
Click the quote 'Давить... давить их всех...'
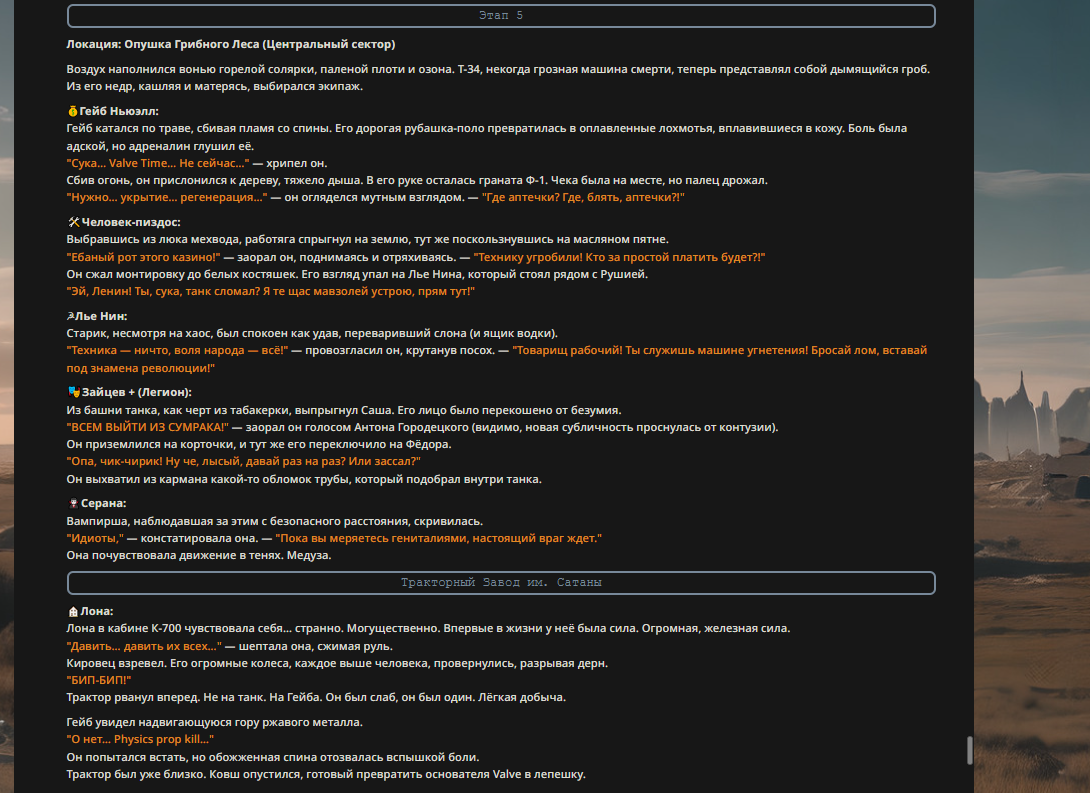[144, 646]
